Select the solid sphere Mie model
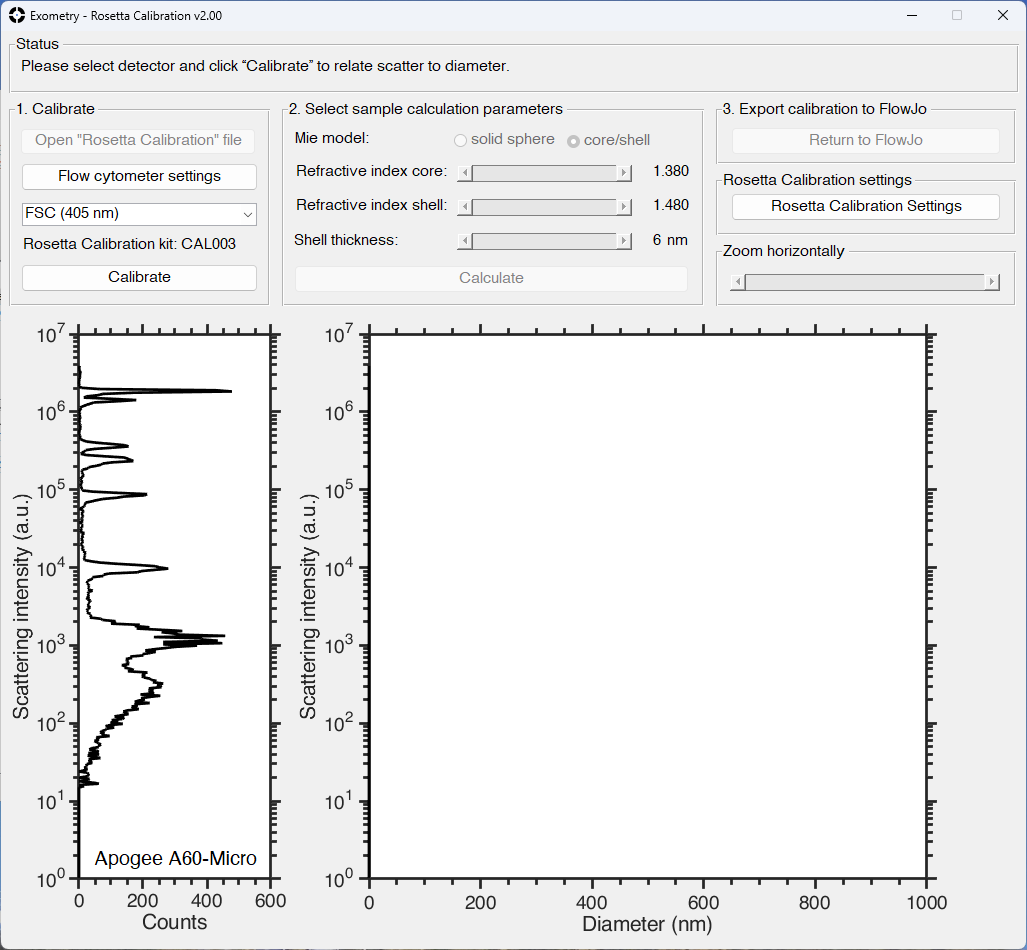This screenshot has height=950, width=1027. tap(504, 140)
